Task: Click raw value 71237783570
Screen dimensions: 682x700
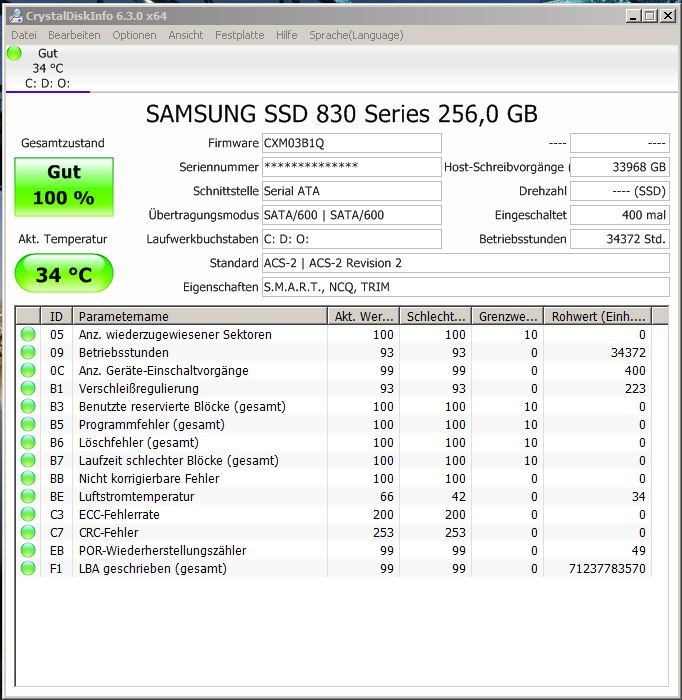Action: 607,569
